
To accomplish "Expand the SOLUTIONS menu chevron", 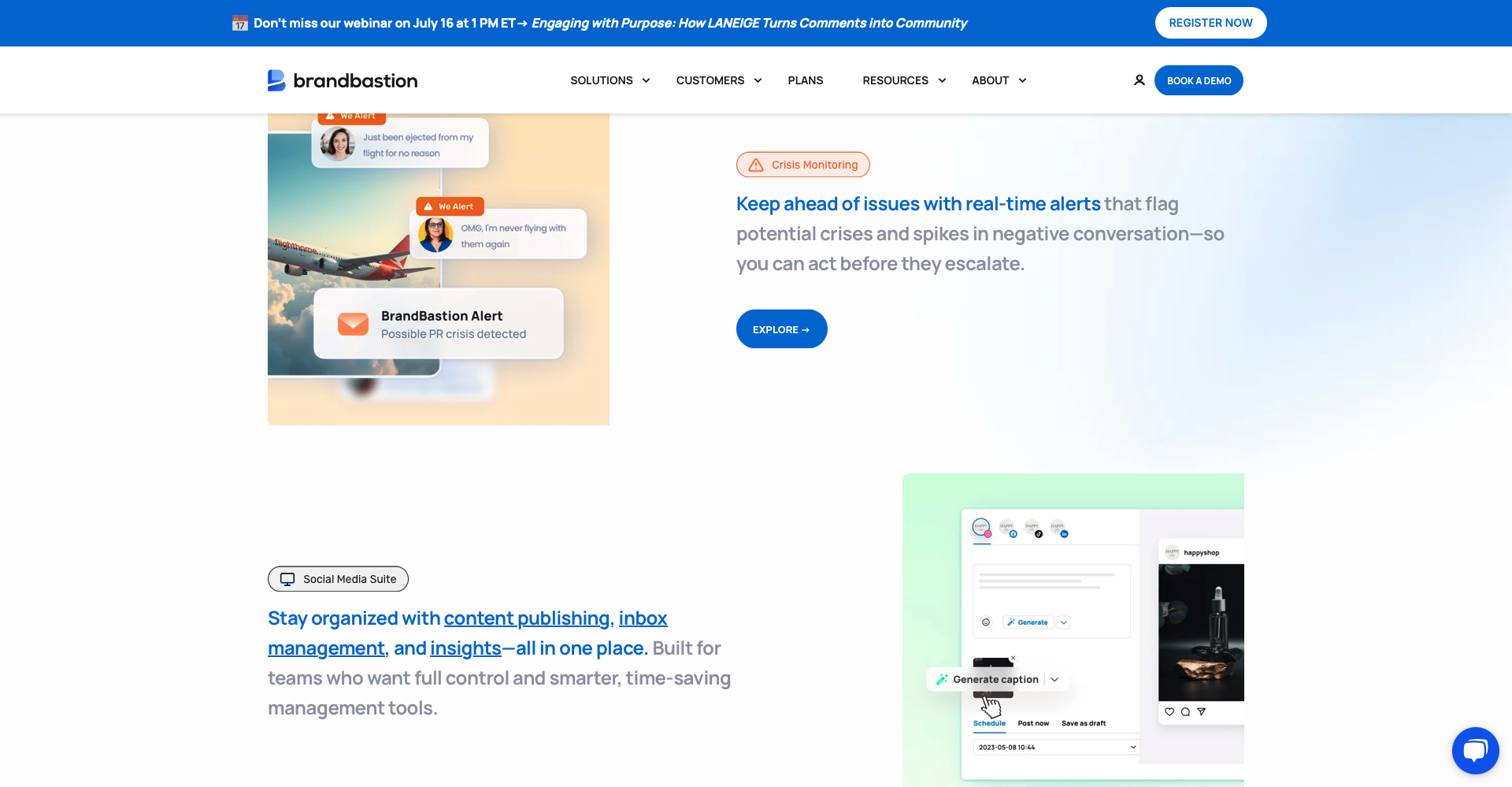I will [646, 80].
